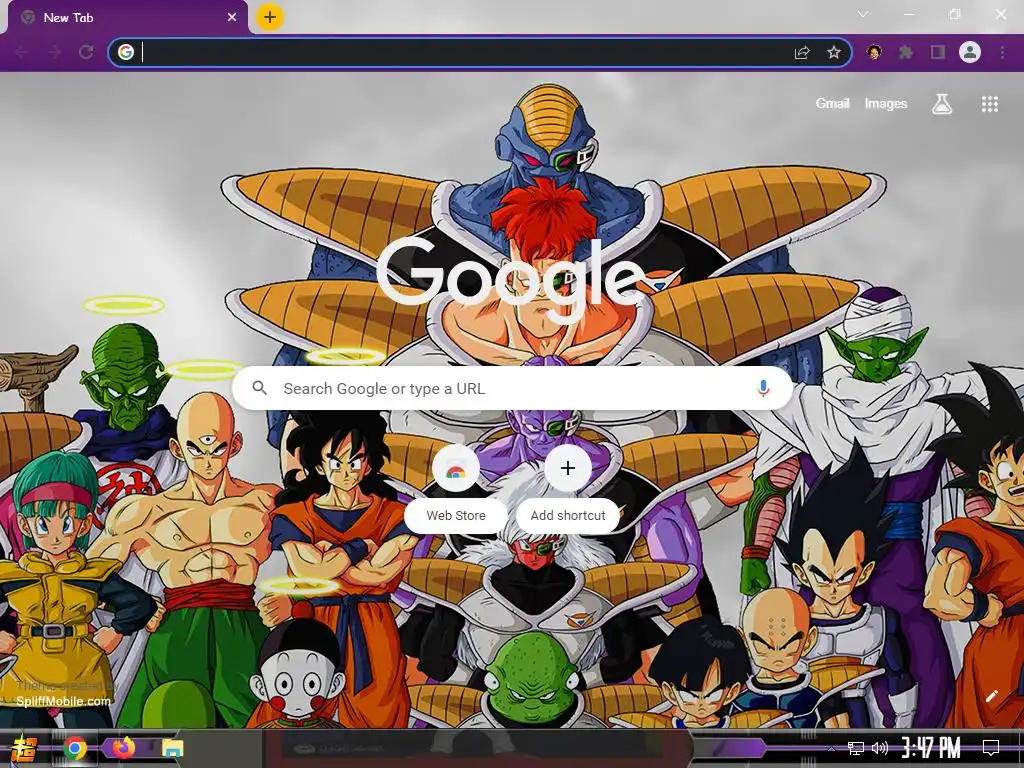Go forward to the next page
This screenshot has width=1024, height=768.
[54, 52]
